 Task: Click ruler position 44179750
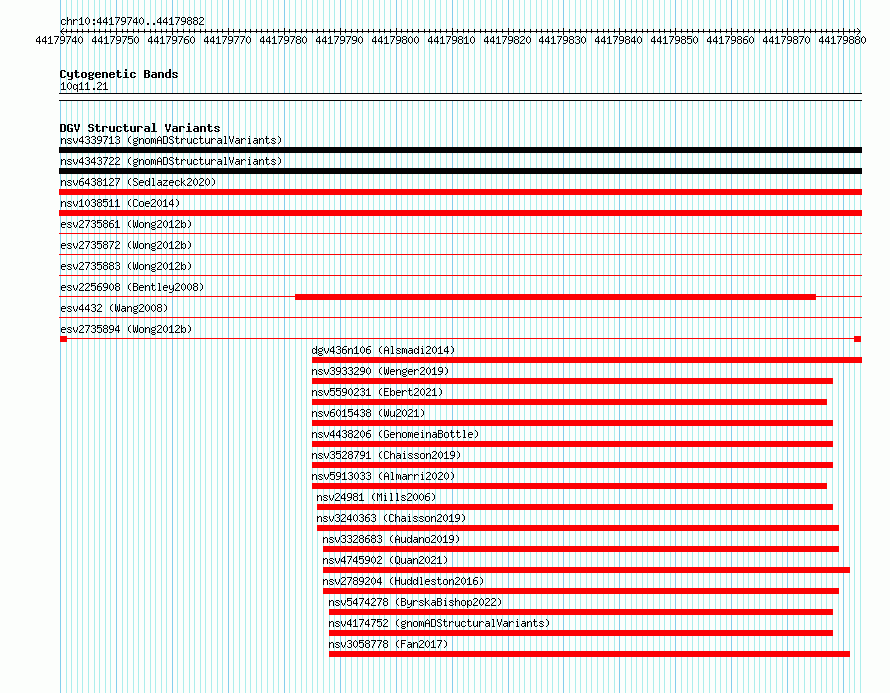point(115,40)
